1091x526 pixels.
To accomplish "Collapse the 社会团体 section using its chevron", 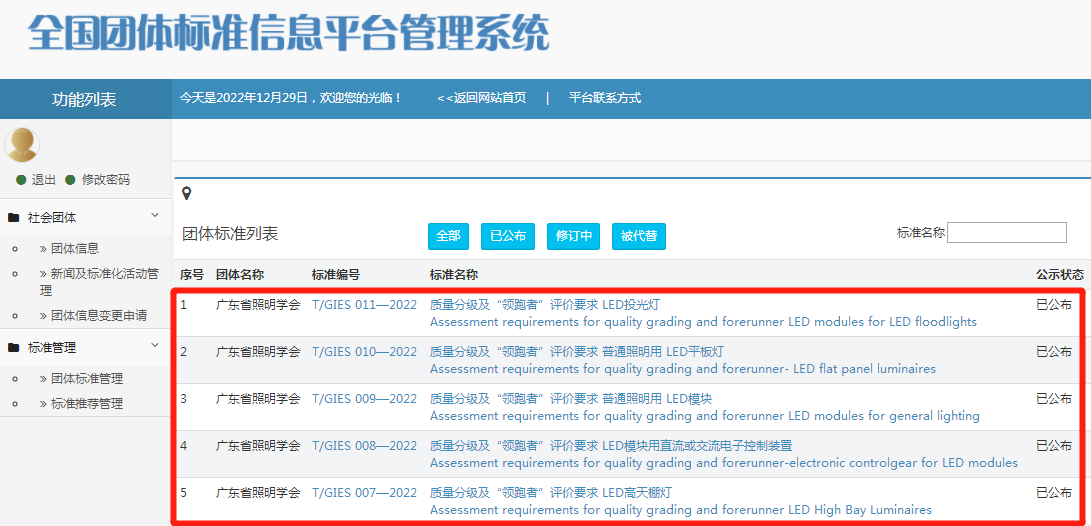I will (155, 216).
